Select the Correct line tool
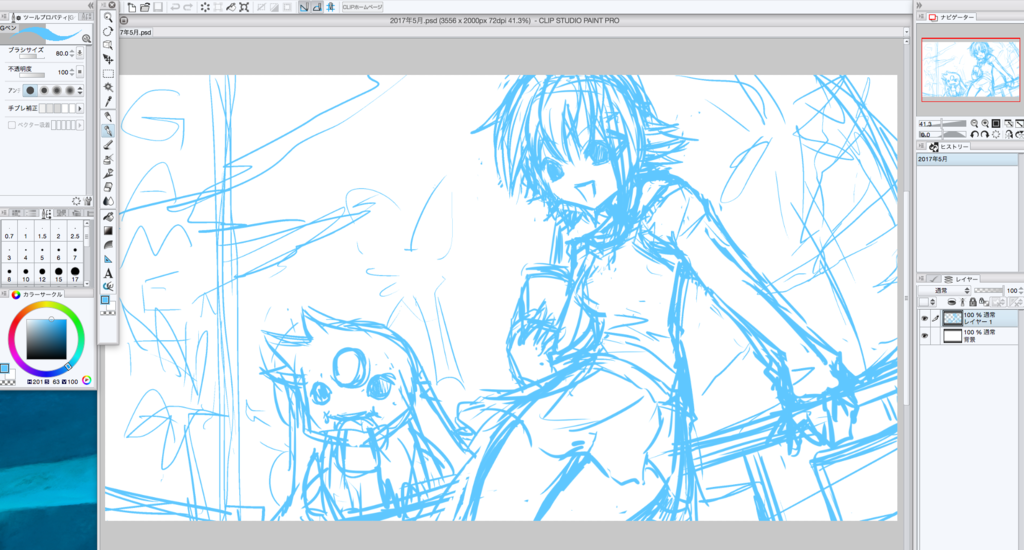The height and width of the screenshot is (550, 1024). point(108,287)
